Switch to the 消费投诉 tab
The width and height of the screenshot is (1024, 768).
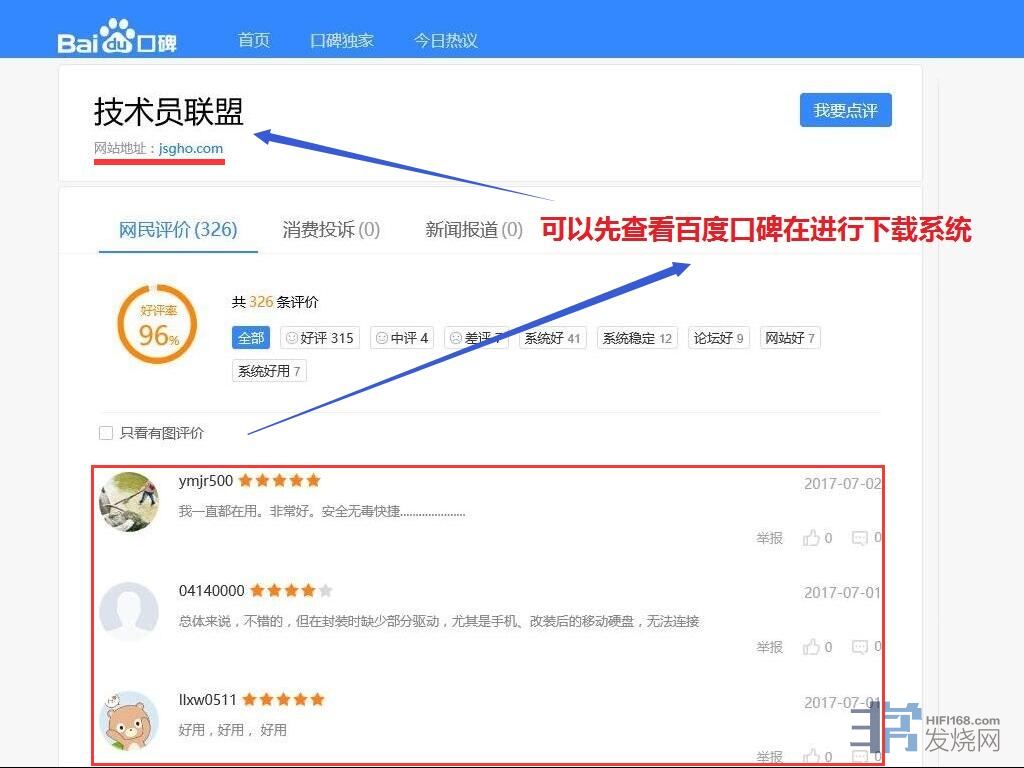point(331,230)
